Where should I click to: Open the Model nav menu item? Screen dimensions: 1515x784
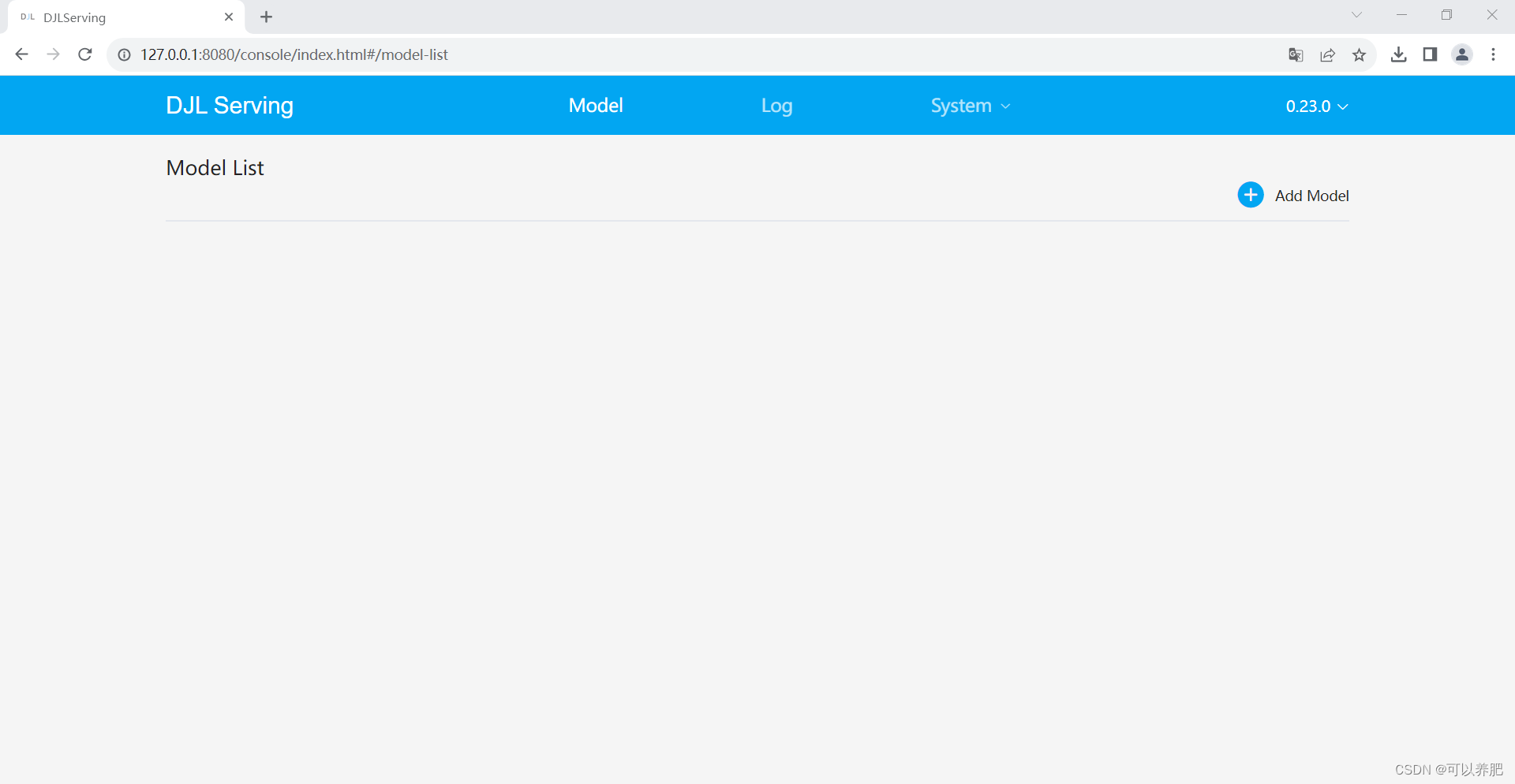(x=596, y=106)
